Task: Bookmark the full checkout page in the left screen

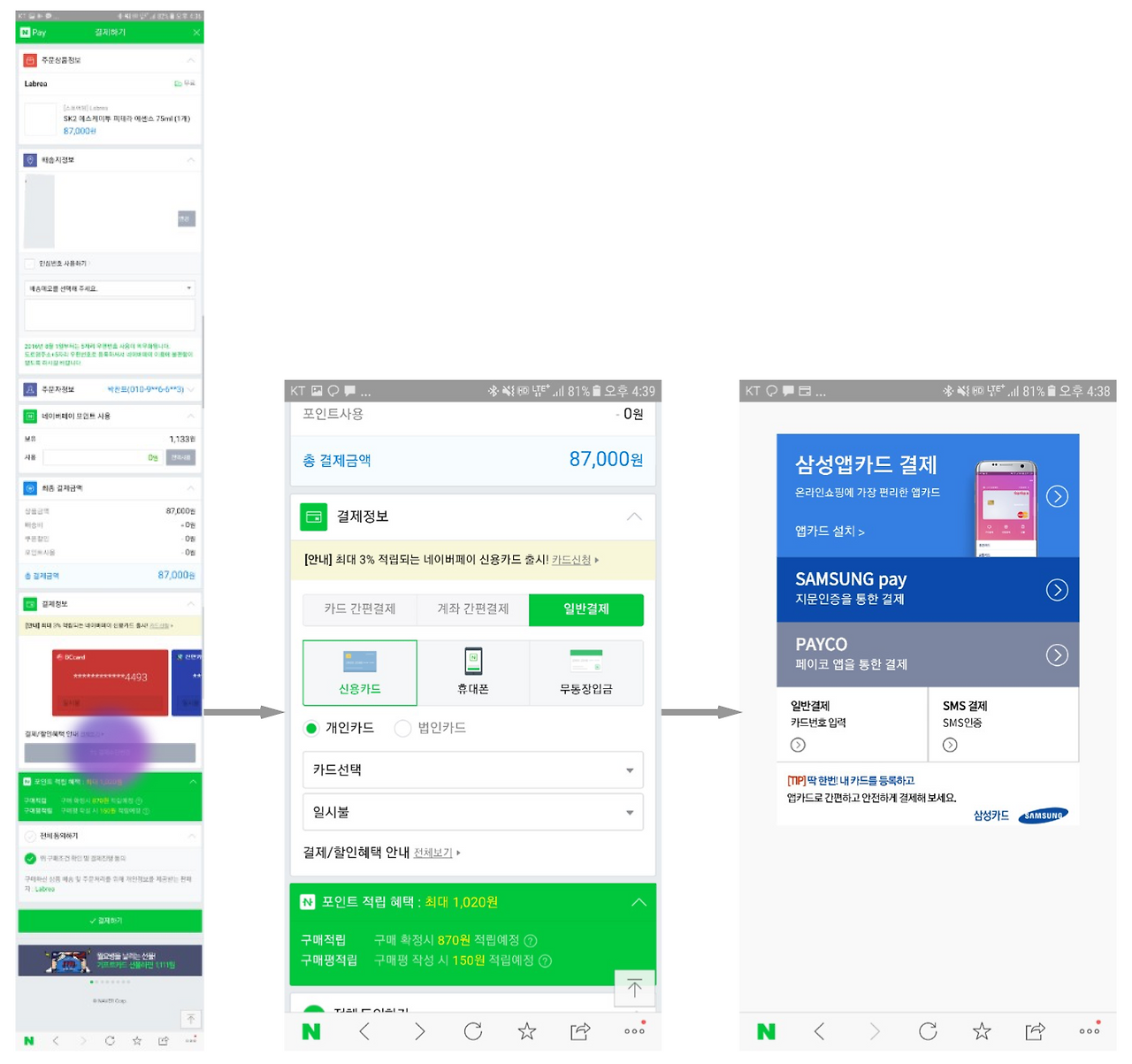Action: pyautogui.click(x=137, y=1041)
